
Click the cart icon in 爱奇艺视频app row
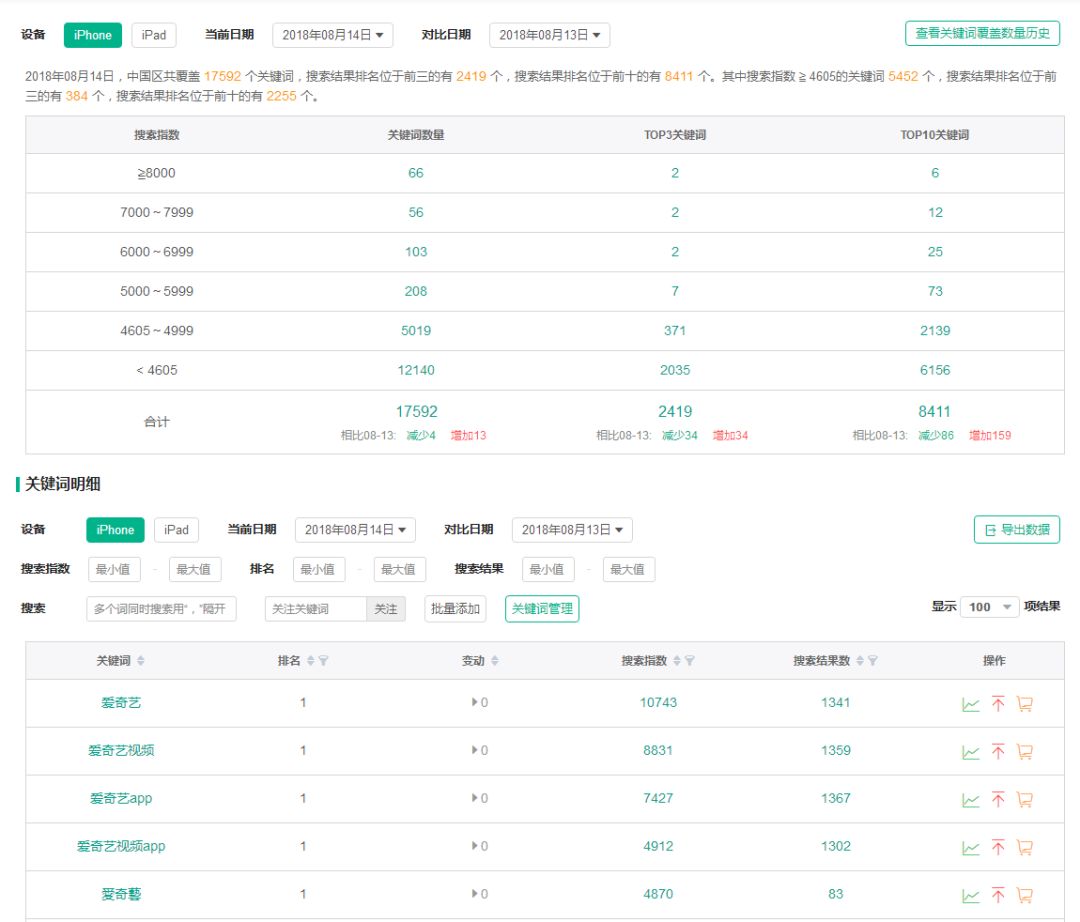(1023, 845)
